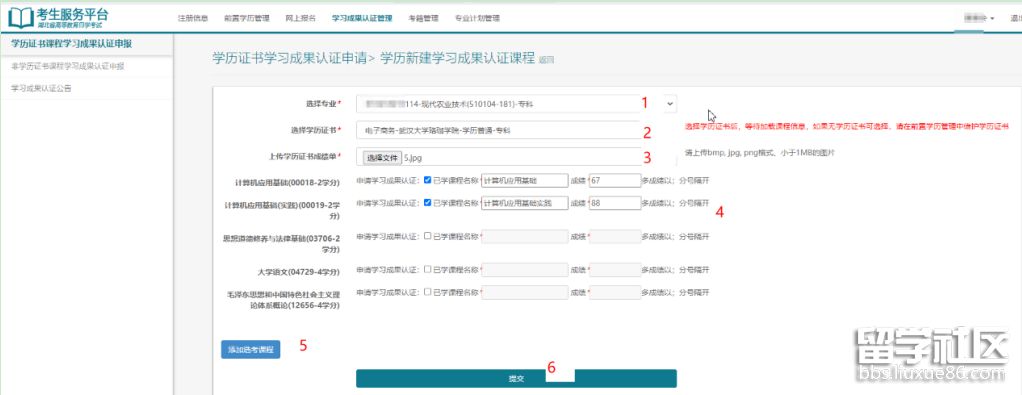Click the 学历证书学习成果认证申请 breadcrumb title

(289, 57)
